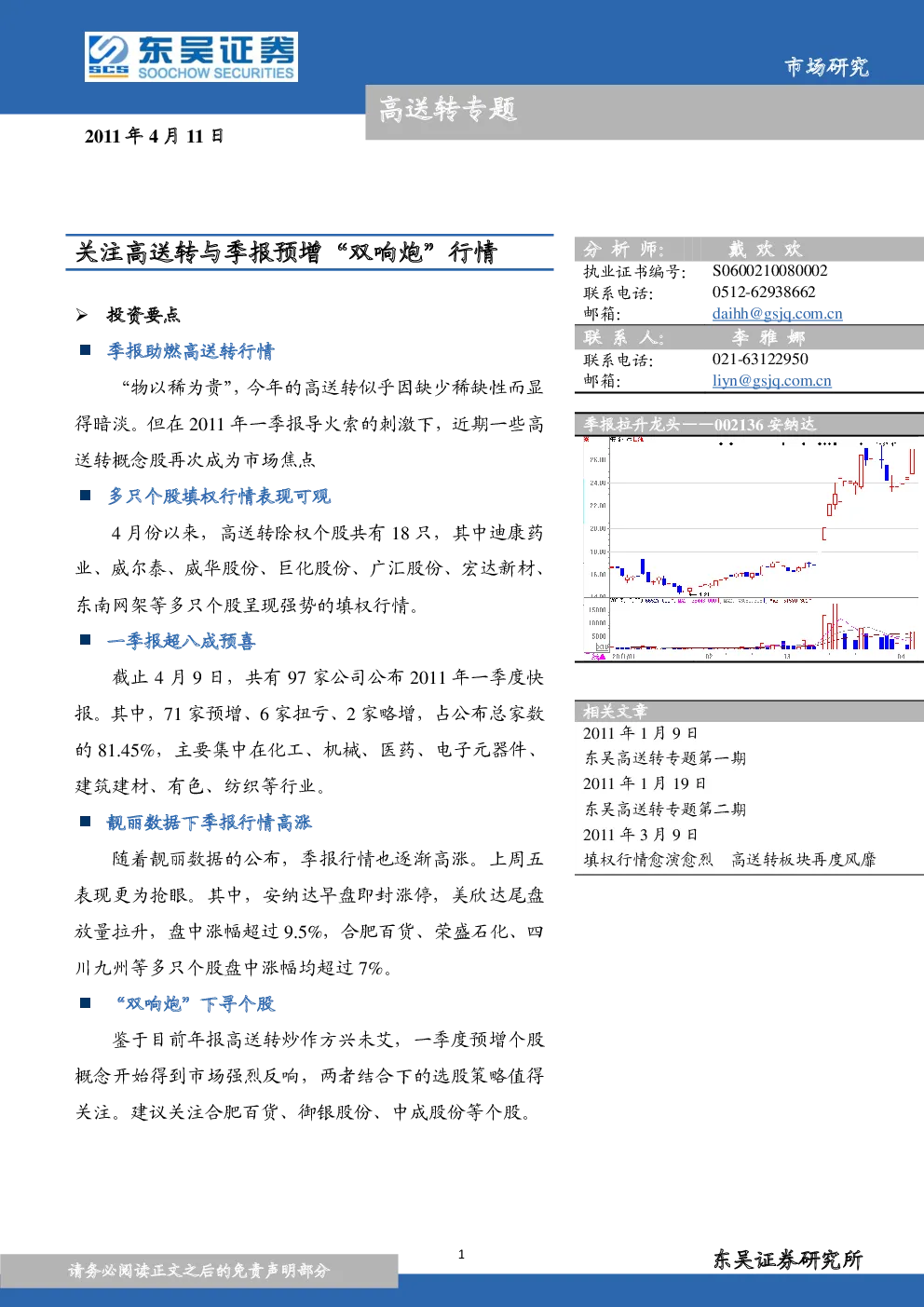Viewport: 924px width, 1307px height.
Task: Click the page number 1
Action: click(x=461, y=1255)
